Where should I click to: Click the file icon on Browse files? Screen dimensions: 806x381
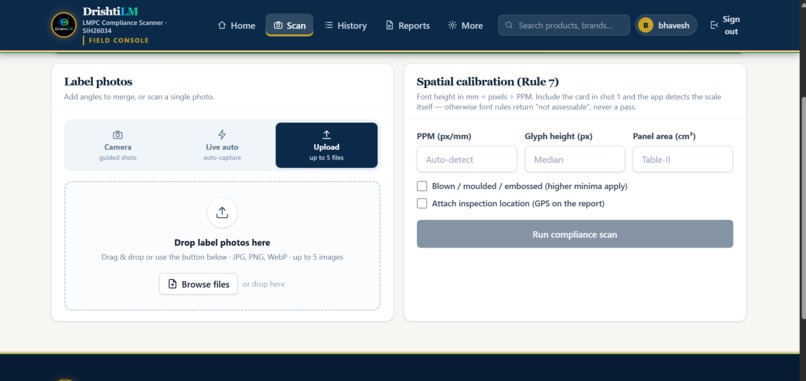pyautogui.click(x=173, y=284)
